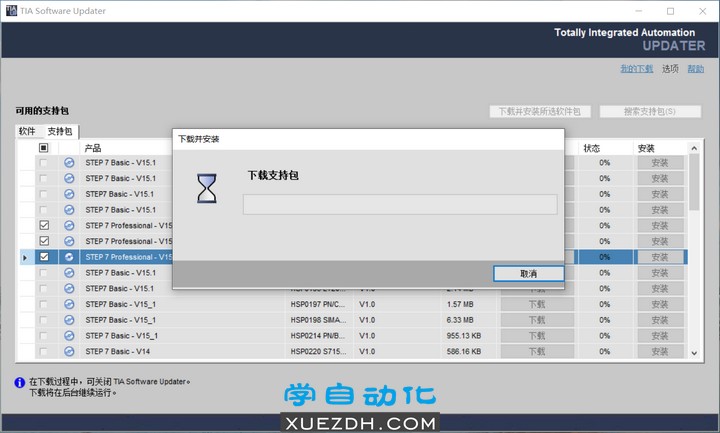Screen dimensions: 720x433
Task: Click the TIA app icon in the title bar
Action: tap(11, 11)
